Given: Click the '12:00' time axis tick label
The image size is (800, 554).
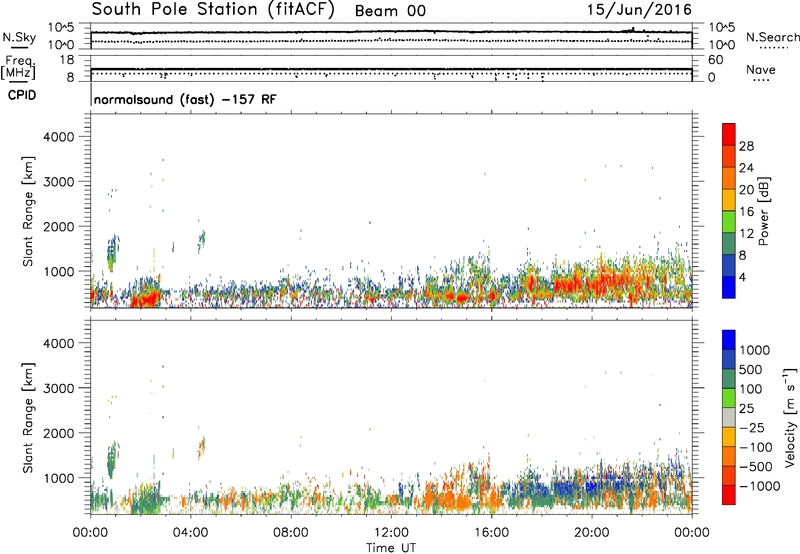Looking at the screenshot, I should click(x=391, y=533).
